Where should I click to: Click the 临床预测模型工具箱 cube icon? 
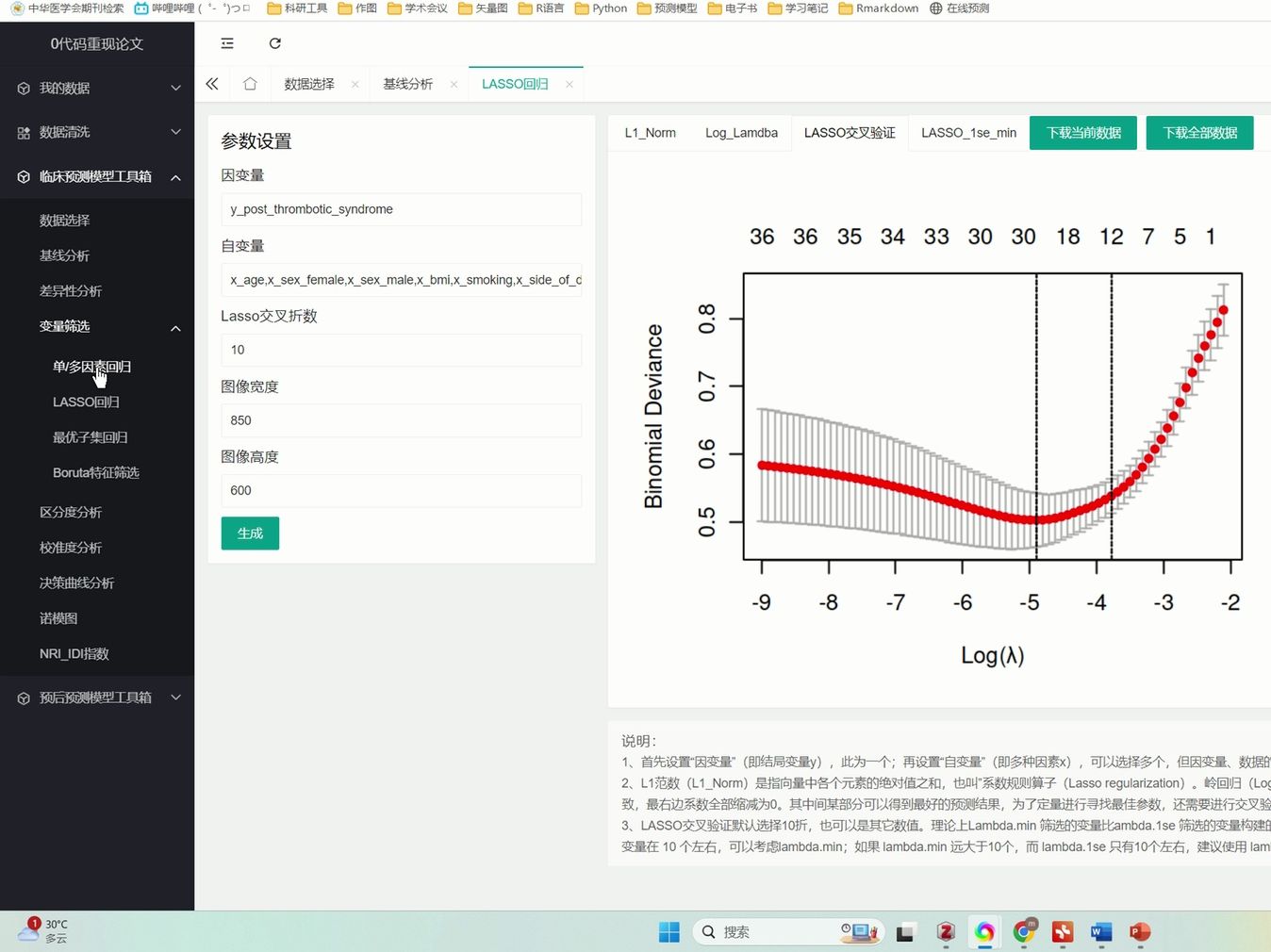click(24, 177)
